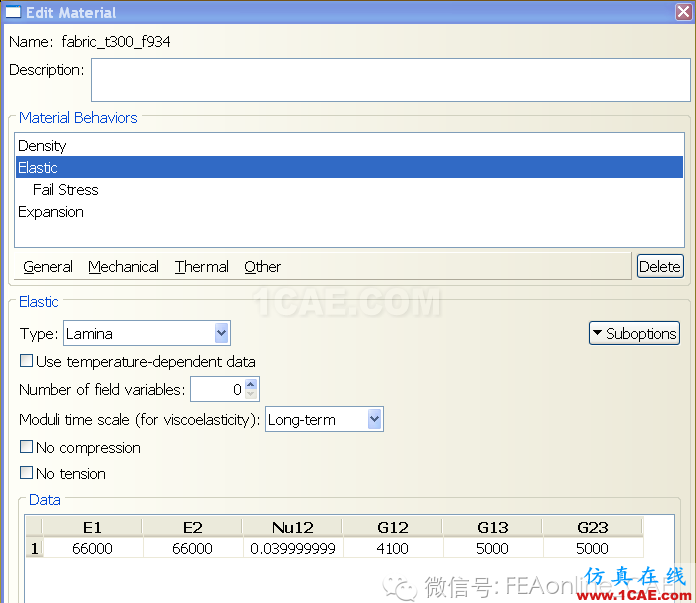Image resolution: width=696 pixels, height=603 pixels.
Task: Increase number of field variables
Action: click(x=251, y=384)
